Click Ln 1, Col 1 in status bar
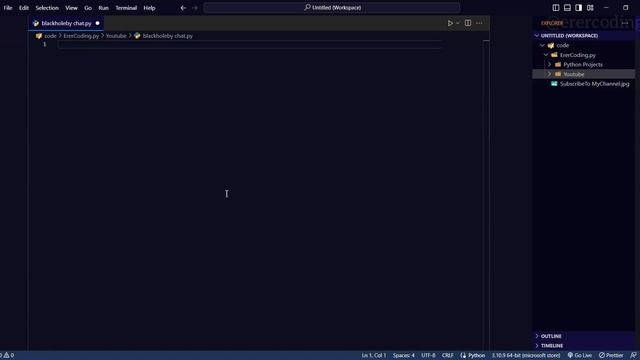Screen dimensions: 640x360 (373, 356)
